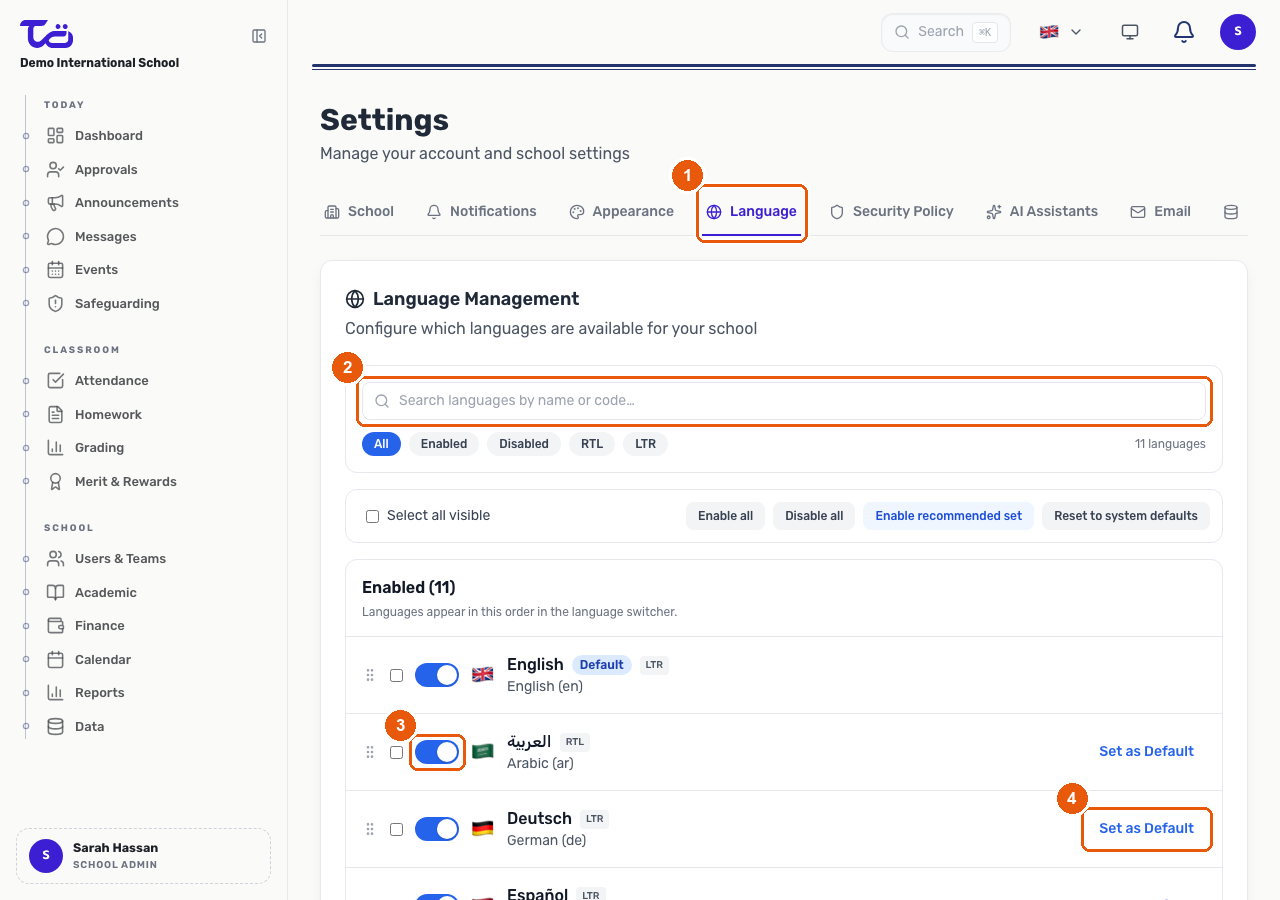Set Arabic as Default
This screenshot has width=1280, height=900.
tap(1146, 752)
